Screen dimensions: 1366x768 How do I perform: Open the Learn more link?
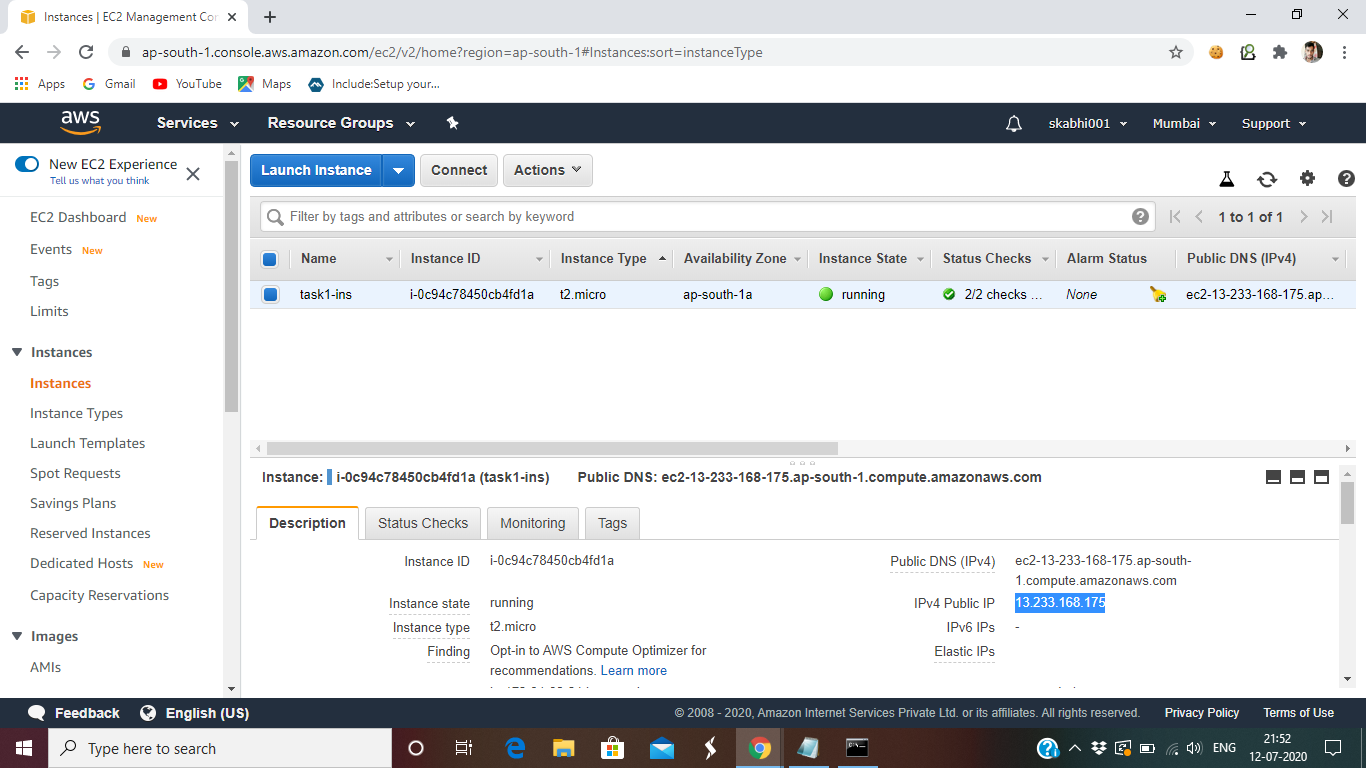pos(634,670)
